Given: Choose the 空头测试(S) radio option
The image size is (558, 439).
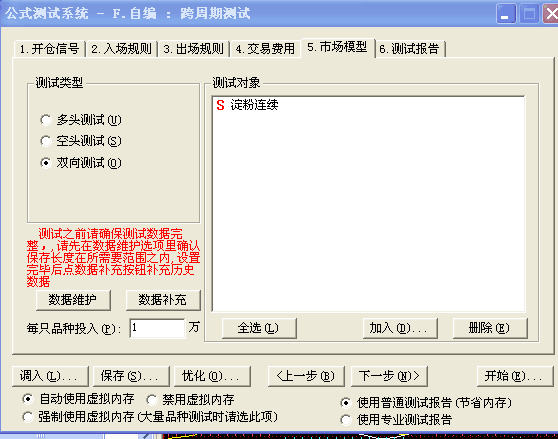Looking at the screenshot, I should point(81,141).
